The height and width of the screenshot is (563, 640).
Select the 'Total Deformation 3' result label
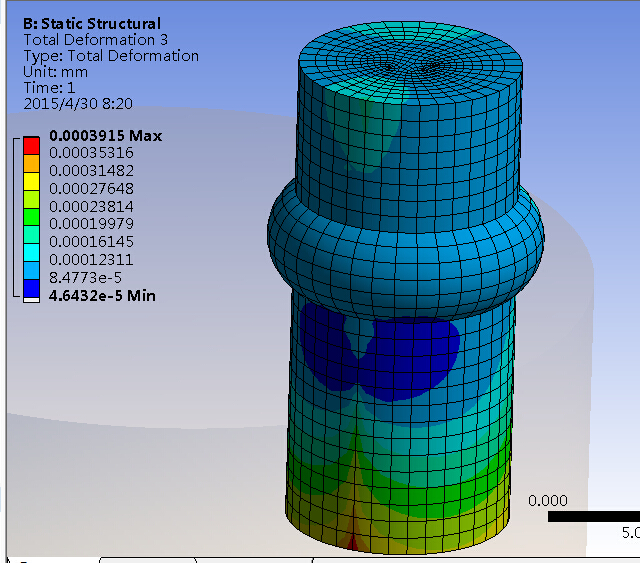click(96, 40)
